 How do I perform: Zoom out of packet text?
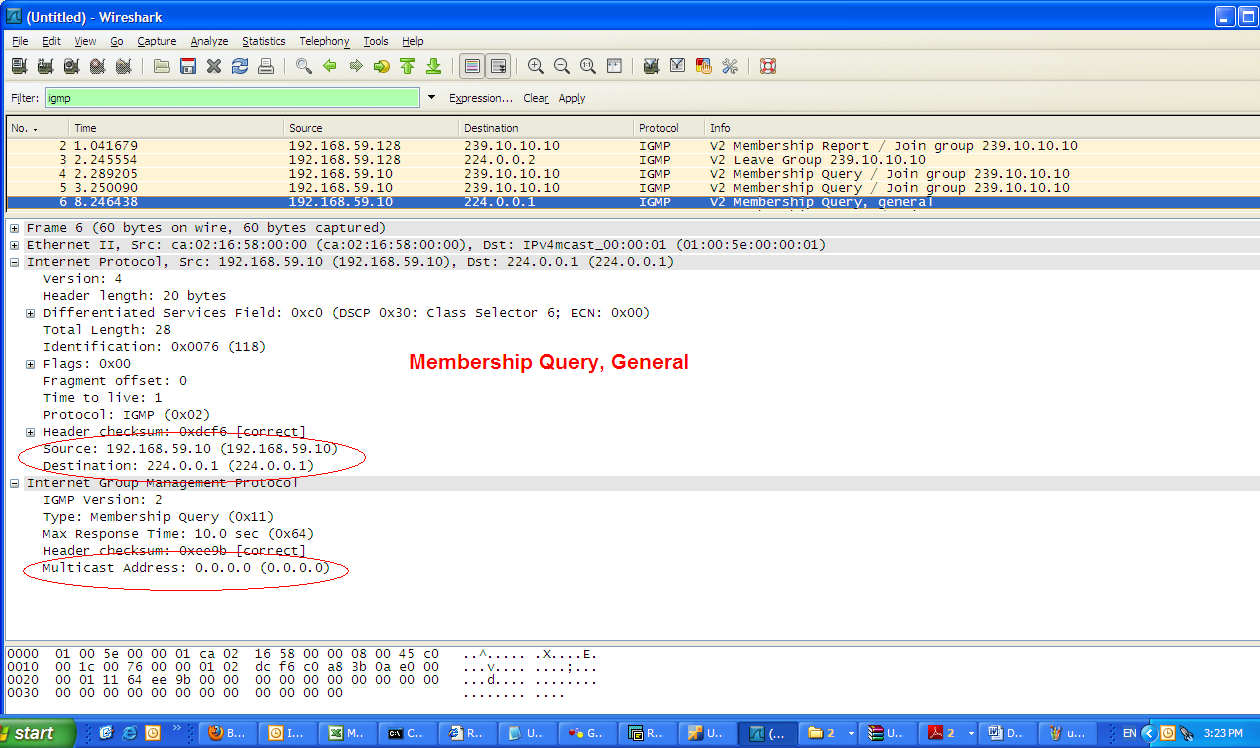pyautogui.click(x=562, y=66)
